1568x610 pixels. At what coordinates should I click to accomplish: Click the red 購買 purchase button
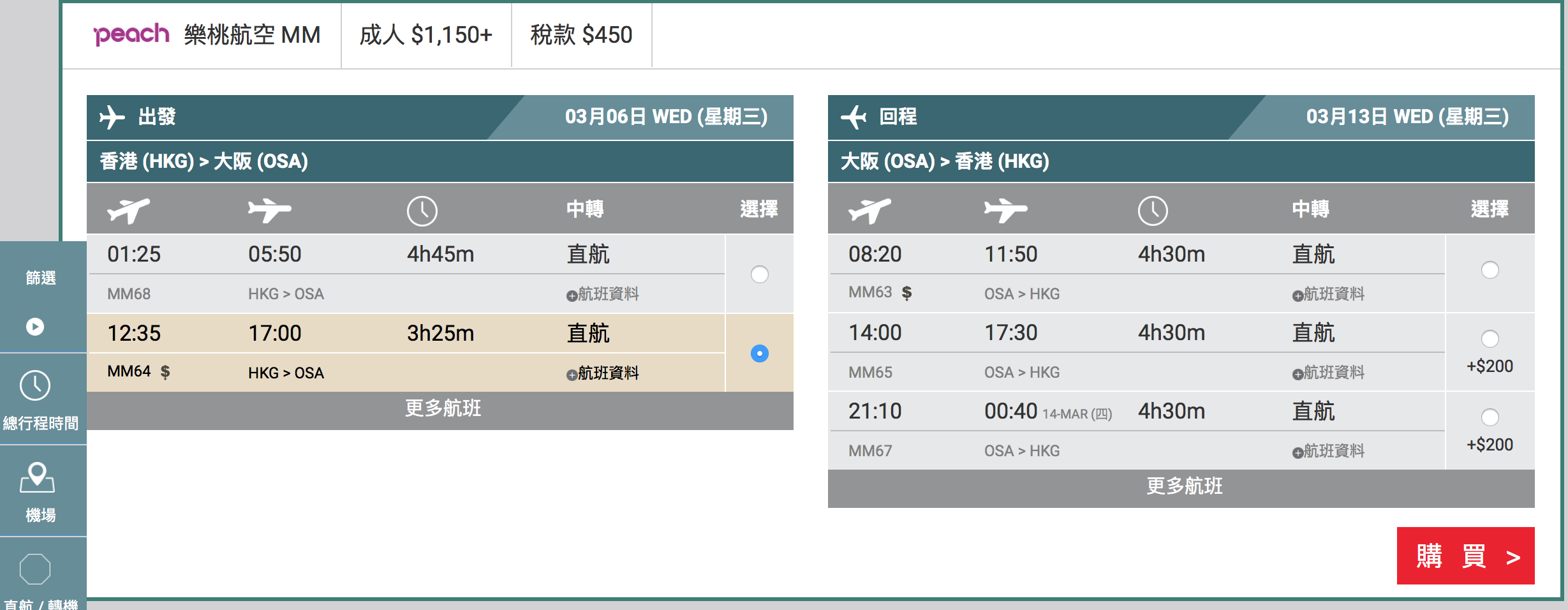click(x=1466, y=556)
